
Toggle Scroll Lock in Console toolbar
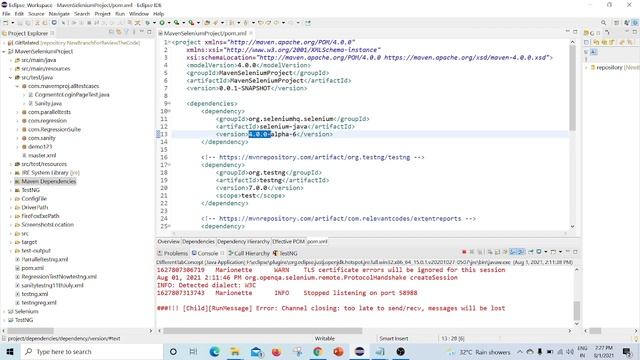[497, 252]
